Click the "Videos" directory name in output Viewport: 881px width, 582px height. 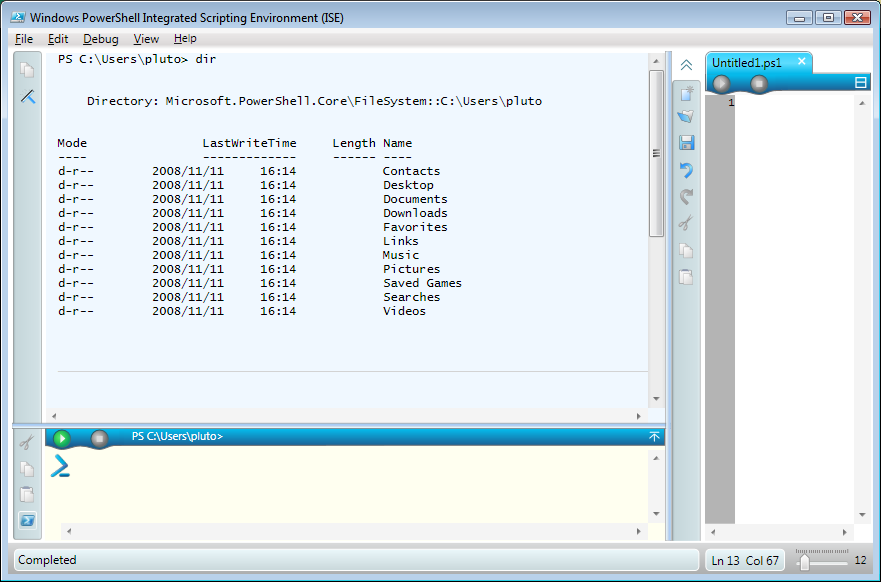[404, 312]
